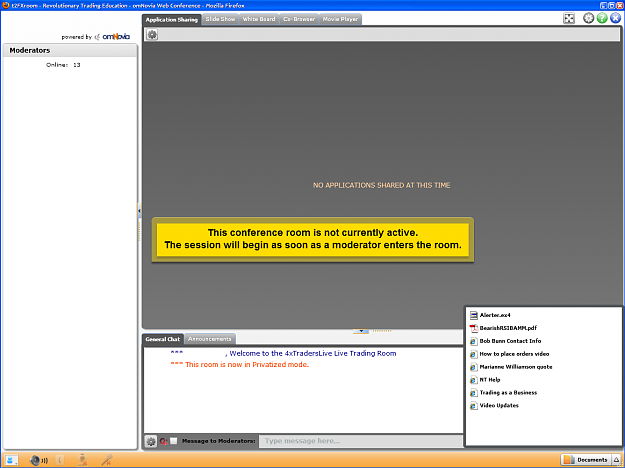Click the Privatized mode notice text
This screenshot has height=468, width=625.
coord(240,365)
